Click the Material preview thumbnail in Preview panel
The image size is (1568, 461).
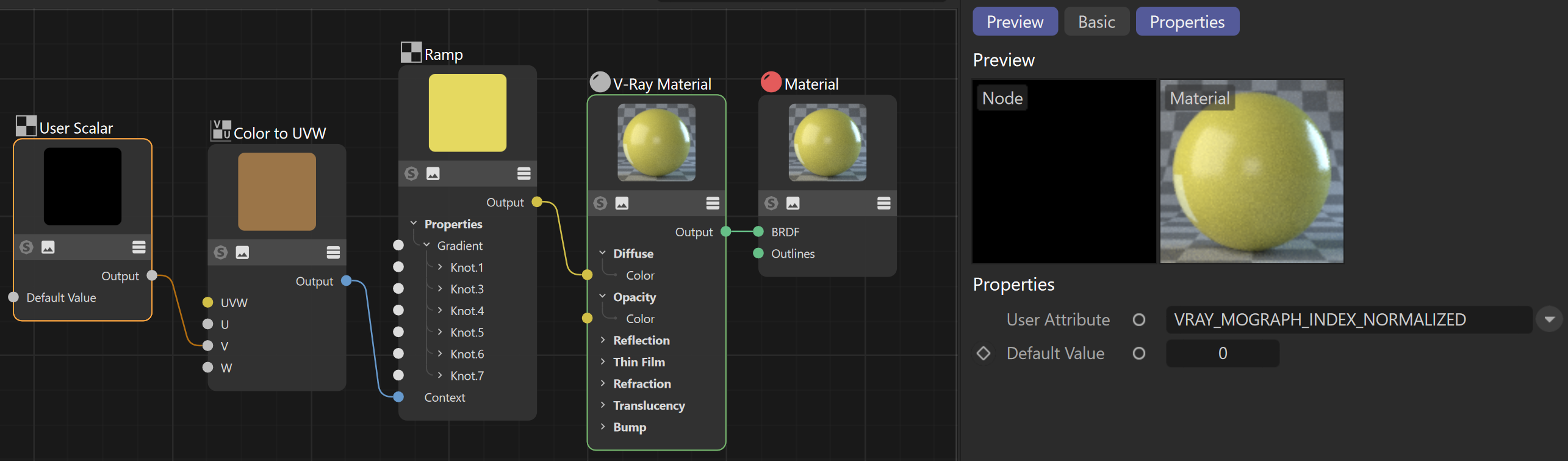point(1251,172)
